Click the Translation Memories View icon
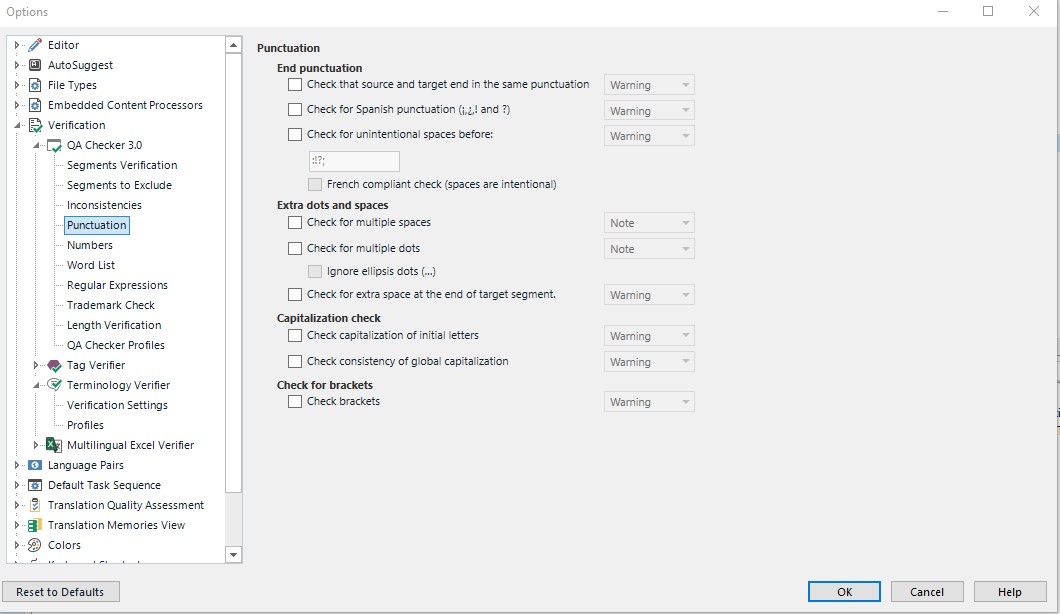Image resolution: width=1060 pixels, height=614 pixels. tap(36, 525)
